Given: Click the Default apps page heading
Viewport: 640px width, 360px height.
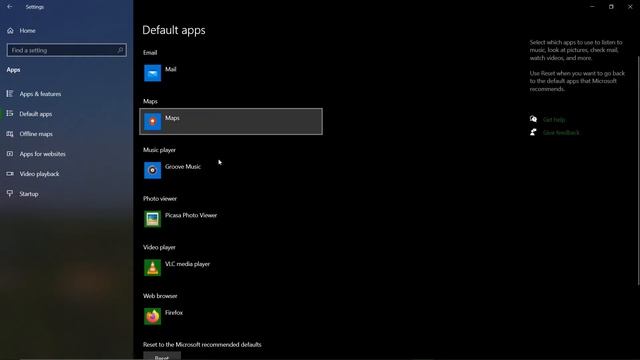Looking at the screenshot, I should pos(174,30).
